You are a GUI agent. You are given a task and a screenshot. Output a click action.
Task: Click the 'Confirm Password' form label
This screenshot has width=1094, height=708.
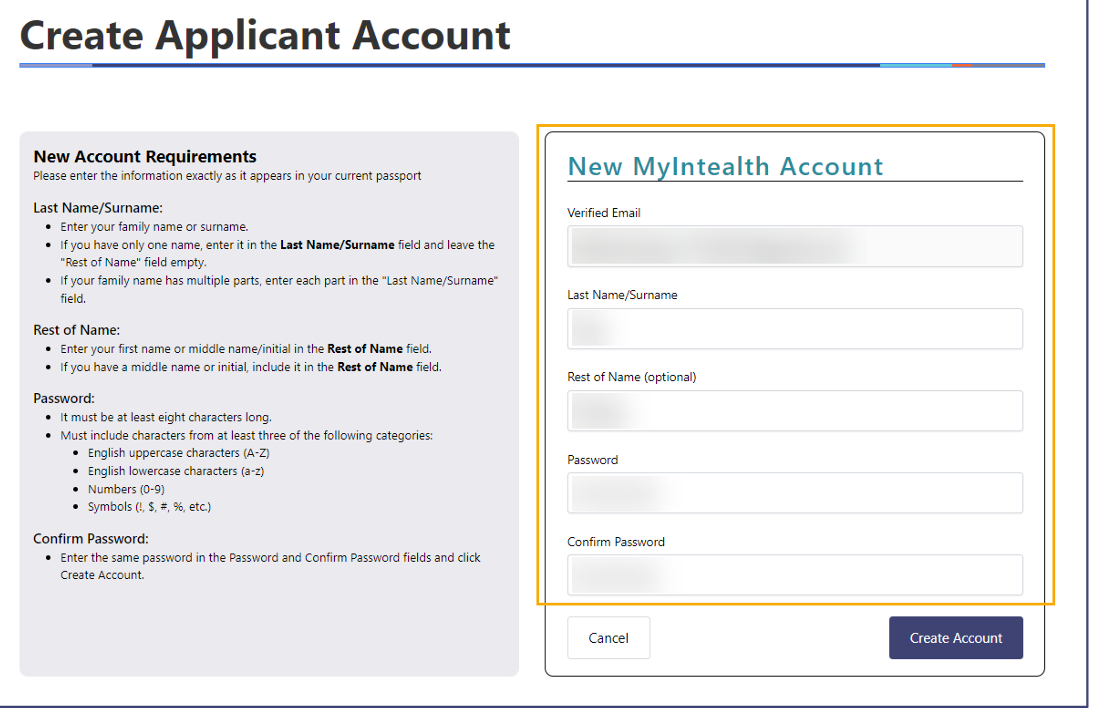(x=615, y=542)
